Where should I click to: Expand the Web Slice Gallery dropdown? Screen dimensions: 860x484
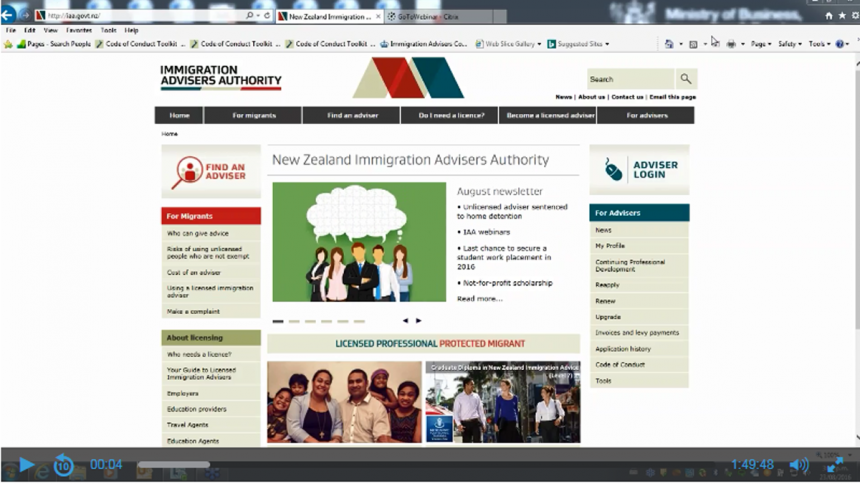click(539, 44)
